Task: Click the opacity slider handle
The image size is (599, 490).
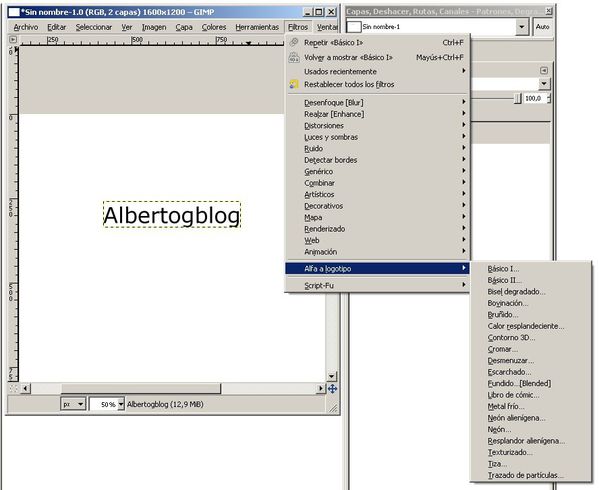Action: 517,99
